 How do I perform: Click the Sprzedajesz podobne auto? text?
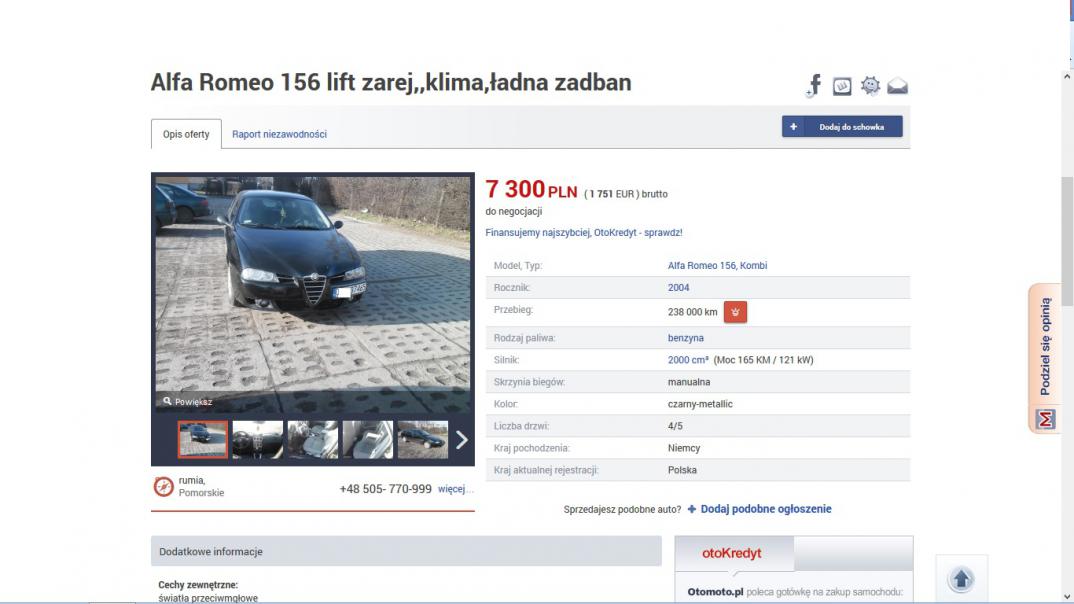click(x=622, y=509)
